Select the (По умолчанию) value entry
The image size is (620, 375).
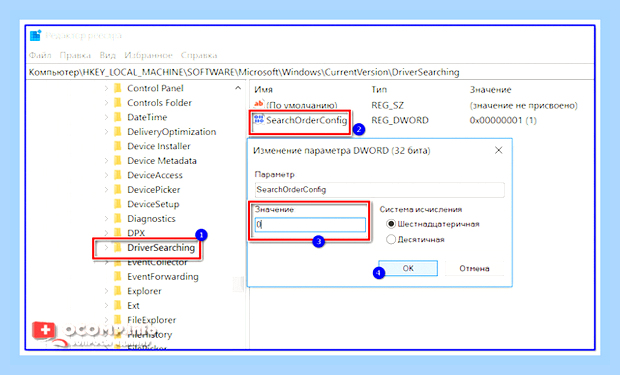pos(302,105)
